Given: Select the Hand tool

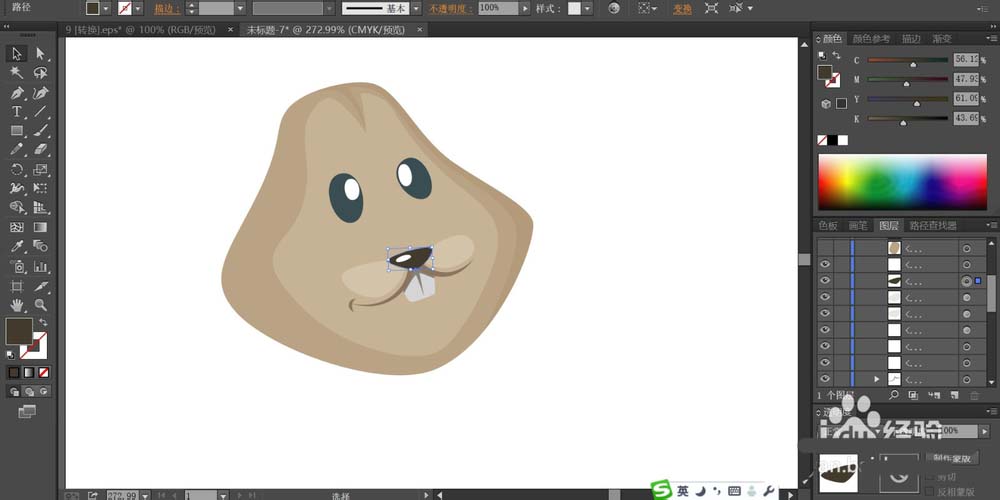Looking at the screenshot, I should pos(17,305).
